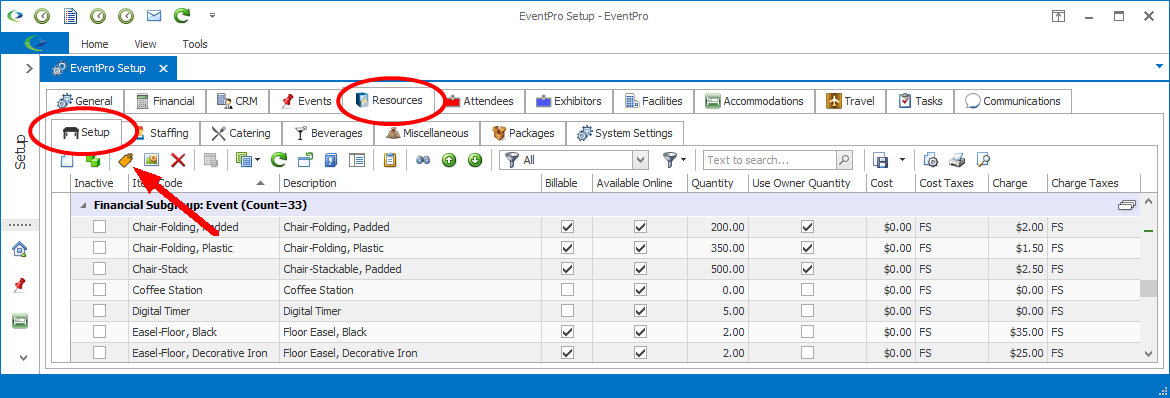
Task: Click the group panel icon on Financial Subgroup row
Action: (1127, 205)
